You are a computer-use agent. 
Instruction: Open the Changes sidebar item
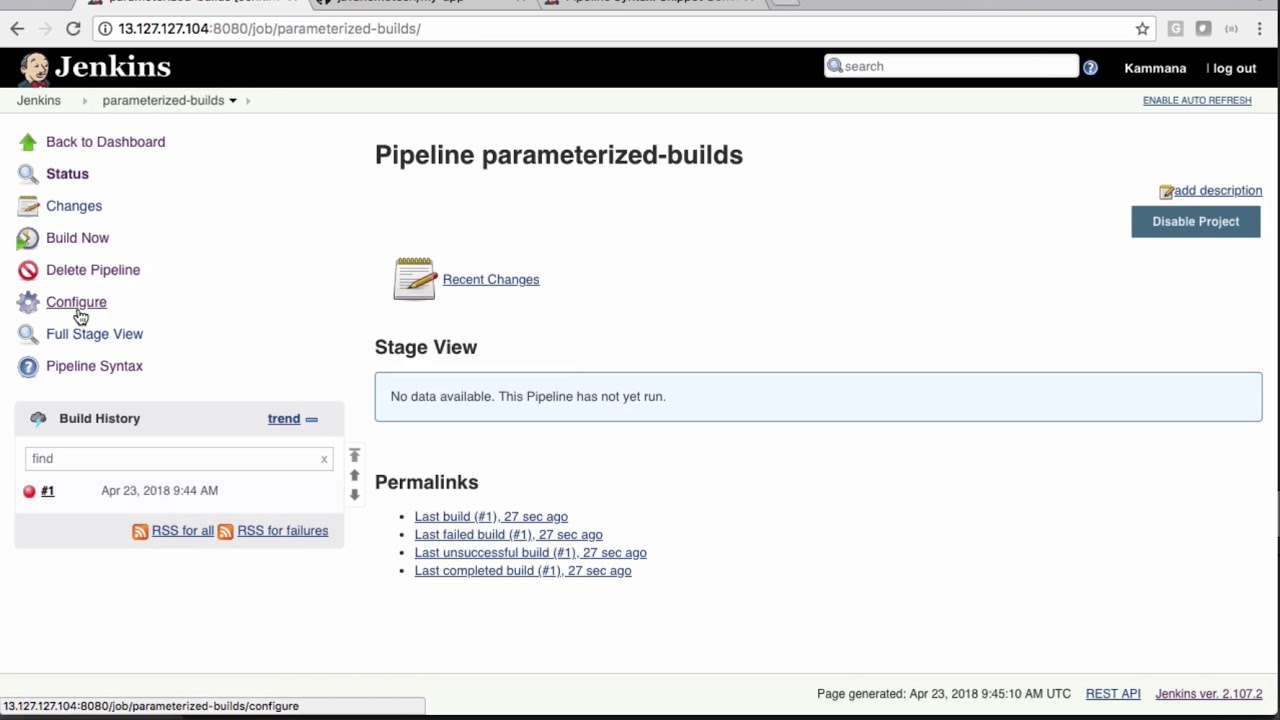(x=74, y=206)
